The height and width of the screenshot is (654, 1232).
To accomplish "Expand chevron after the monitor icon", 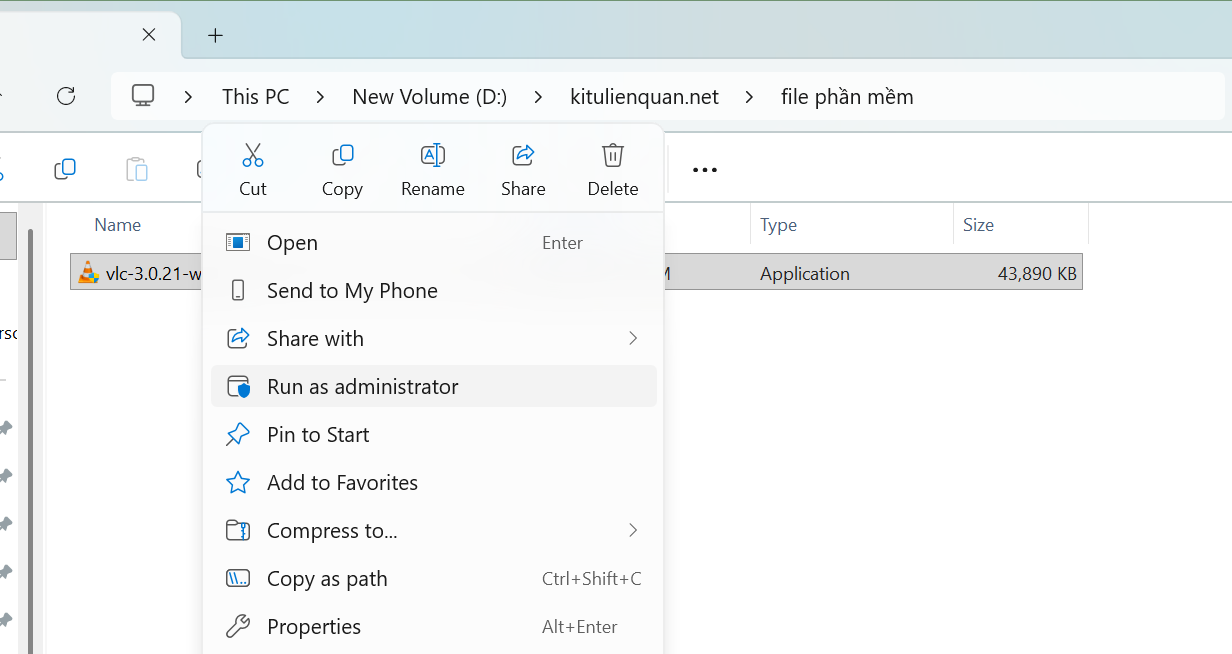I will pyautogui.click(x=188, y=97).
